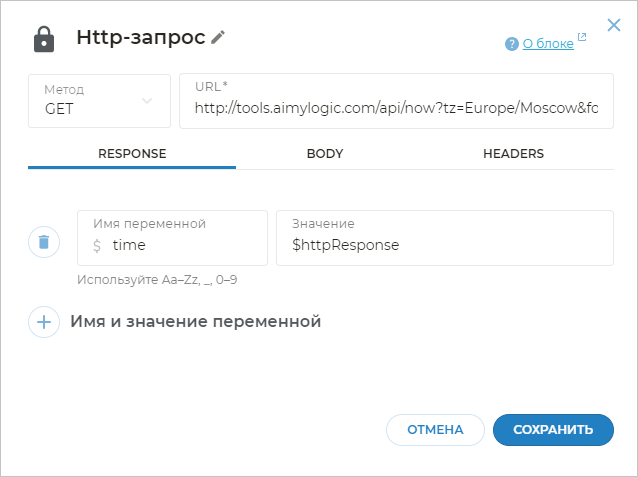Close the Http-запрос dialog with X
The image size is (638, 477).
pyautogui.click(x=614, y=25)
